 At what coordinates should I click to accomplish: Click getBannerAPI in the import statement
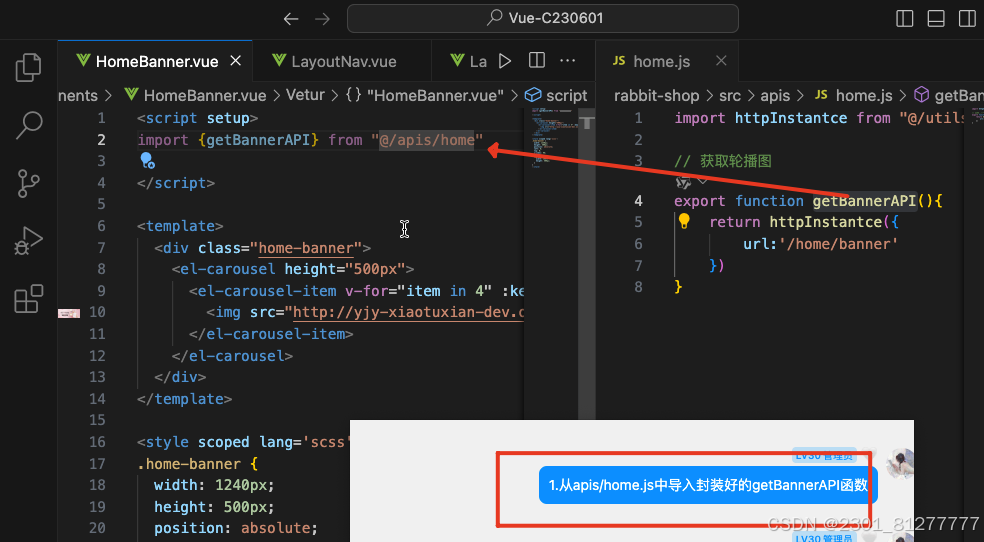[x=258, y=139]
